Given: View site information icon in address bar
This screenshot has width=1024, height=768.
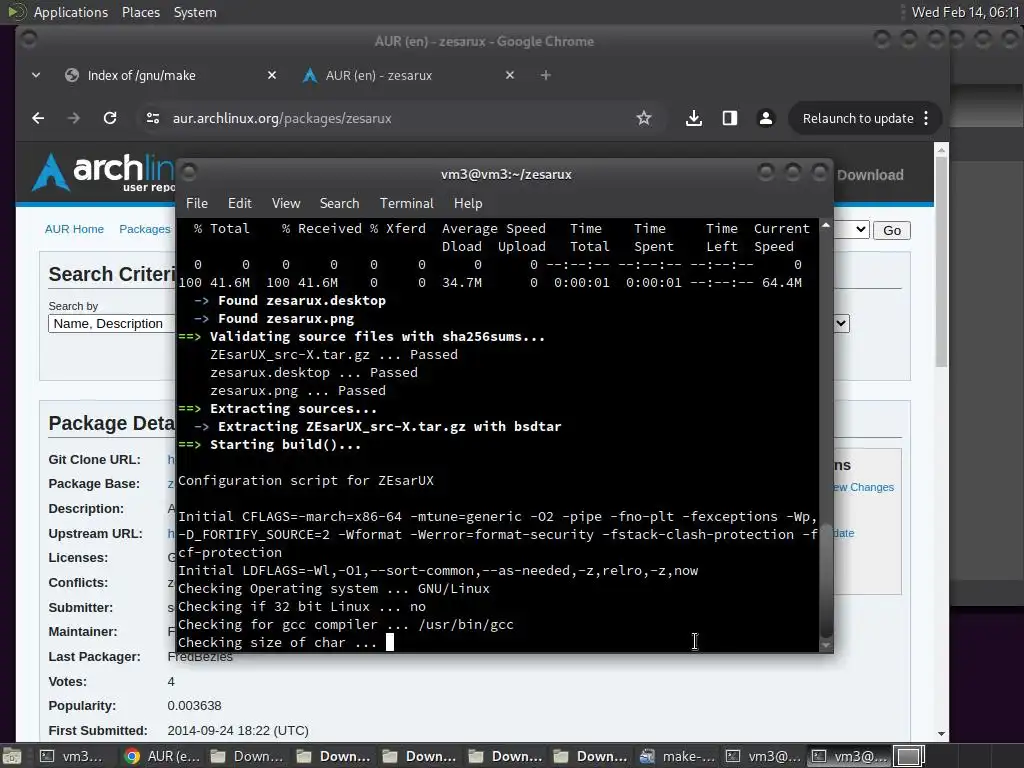Looking at the screenshot, I should [153, 118].
